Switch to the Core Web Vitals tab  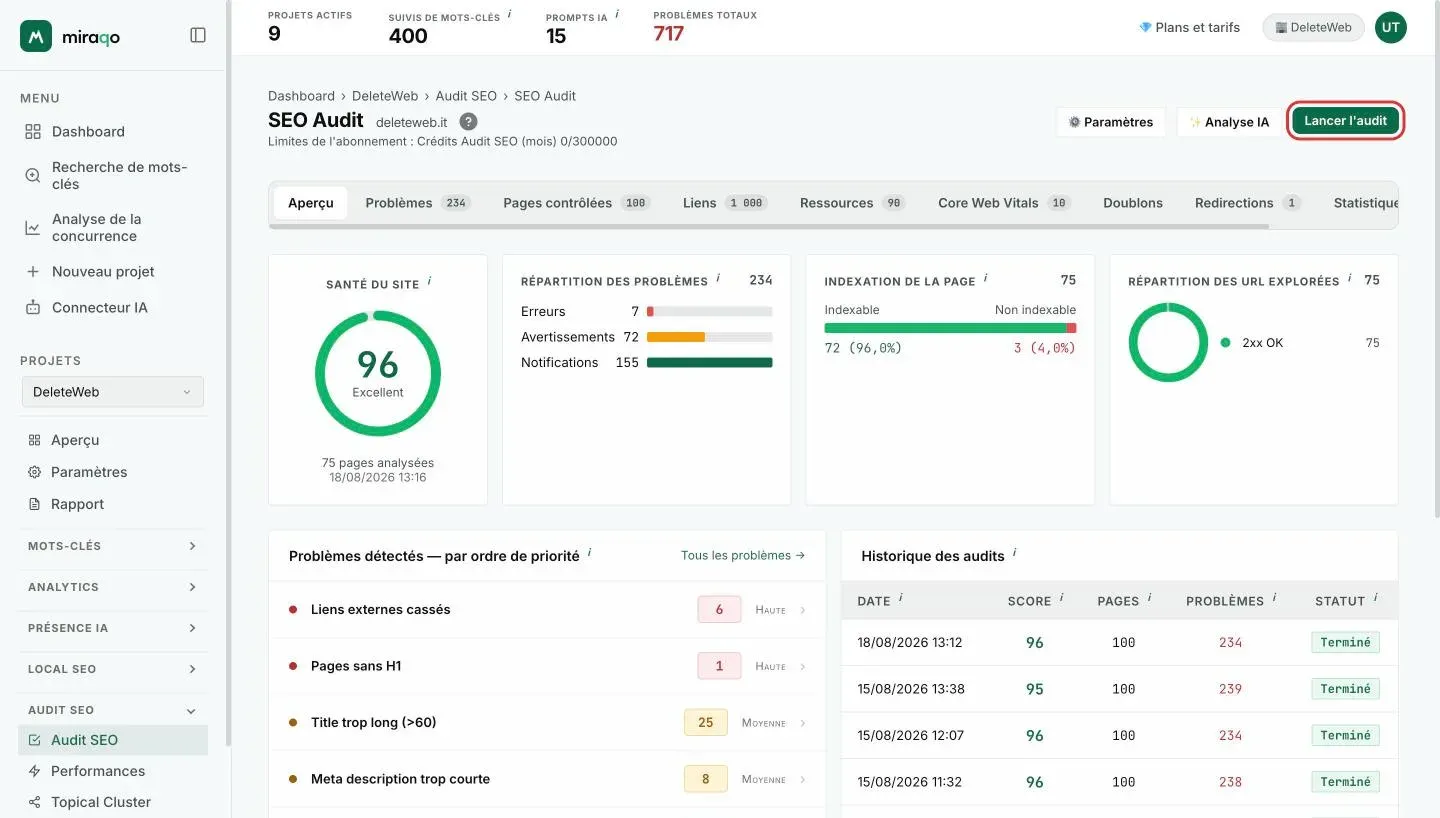(1004, 203)
